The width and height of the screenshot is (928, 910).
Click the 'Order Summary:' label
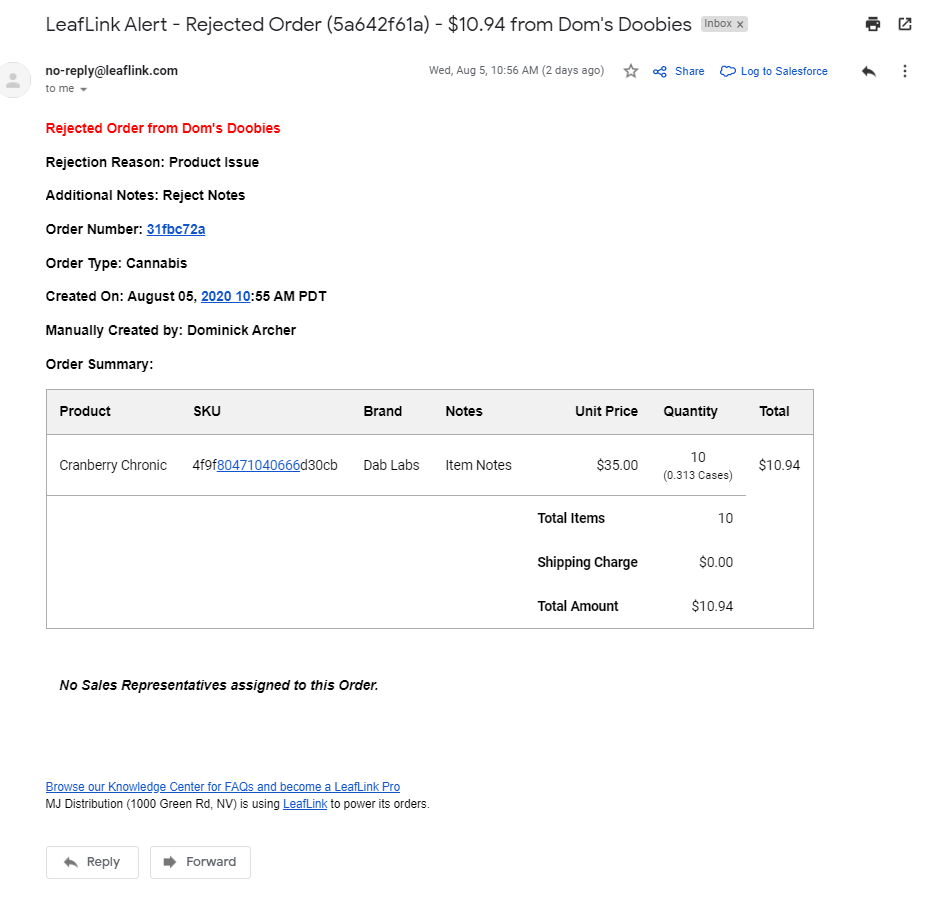tap(99, 364)
